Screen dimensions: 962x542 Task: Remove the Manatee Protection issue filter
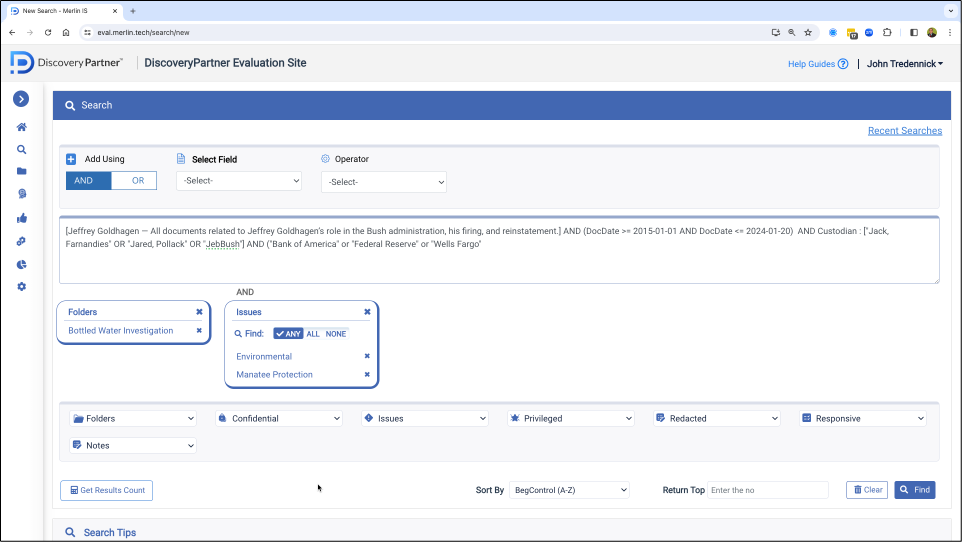click(367, 375)
